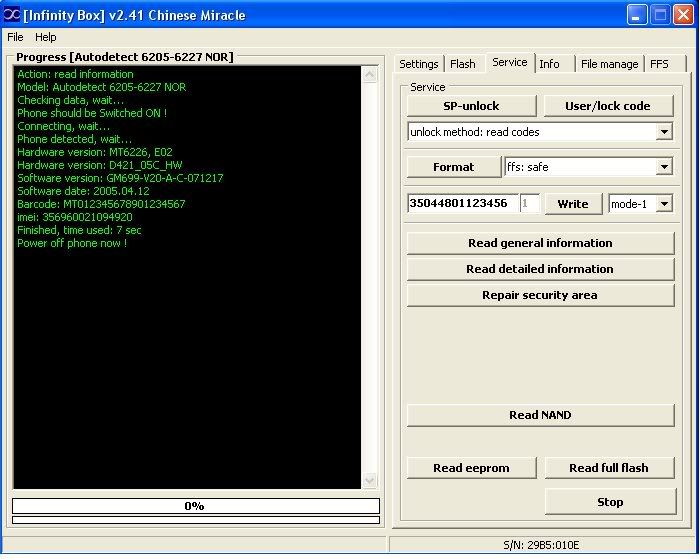Click Software version GM699-V20-A-C-071217 line
The width and height of the screenshot is (700, 559).
tap(120, 179)
